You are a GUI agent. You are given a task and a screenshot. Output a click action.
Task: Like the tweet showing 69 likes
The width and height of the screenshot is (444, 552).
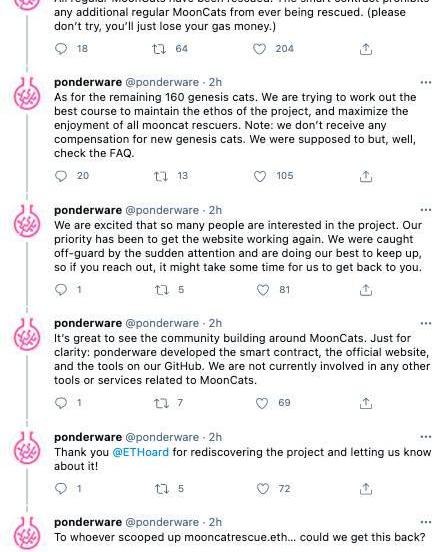262,403
